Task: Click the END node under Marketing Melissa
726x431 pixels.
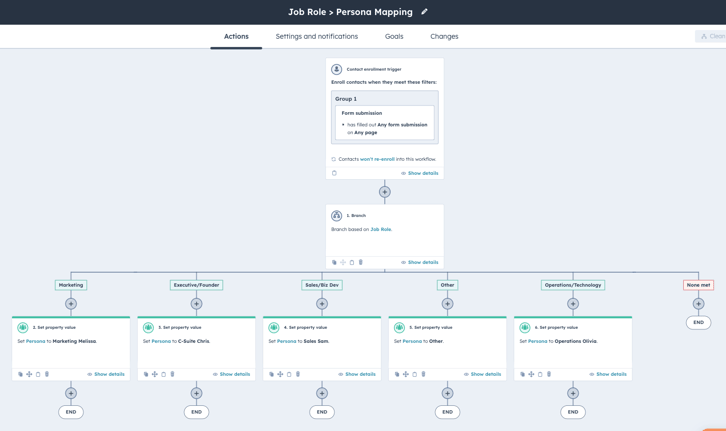Action: pos(71,412)
